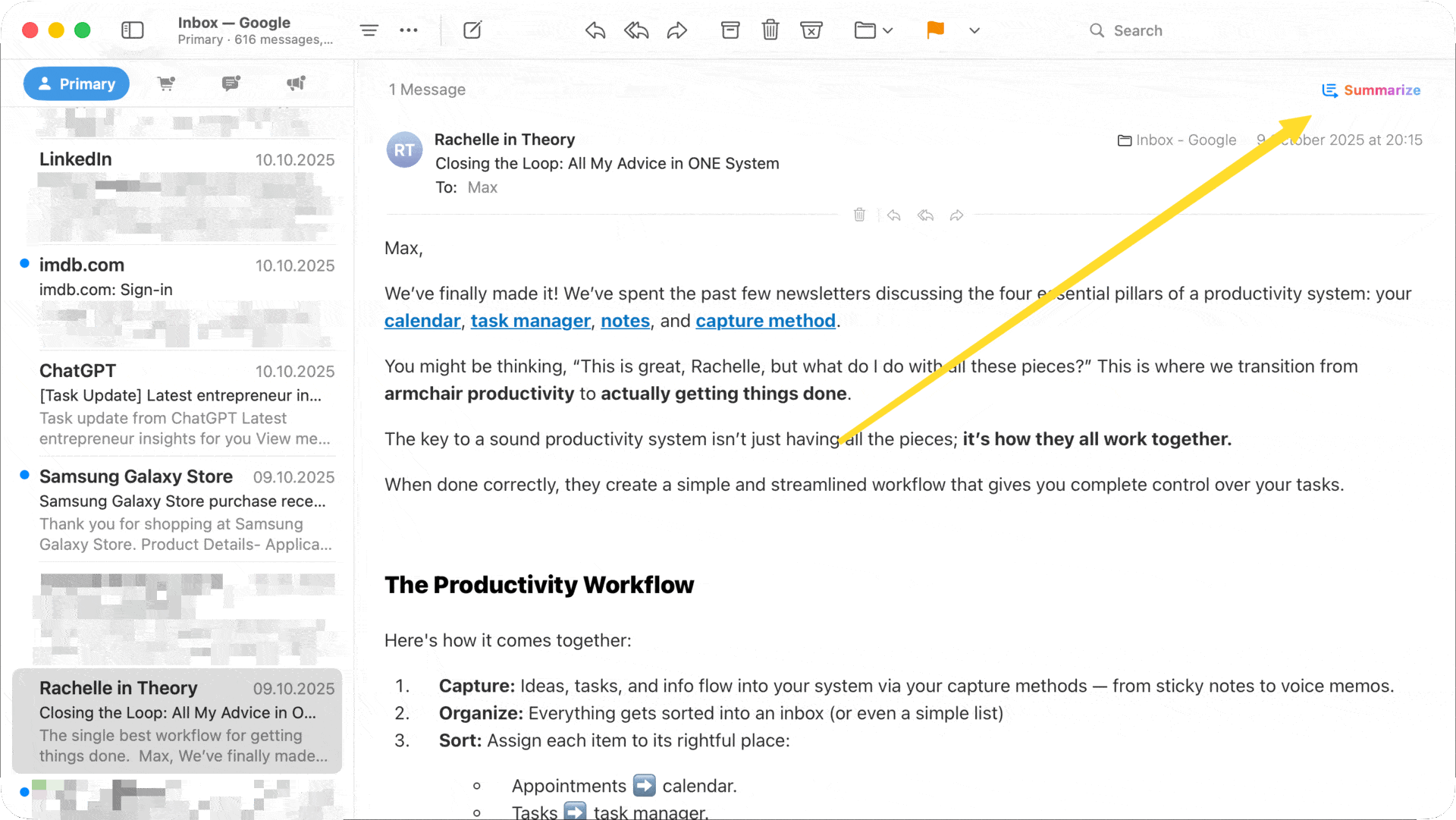
Task: Click the Reply All toolbar icon
Action: 636,30
